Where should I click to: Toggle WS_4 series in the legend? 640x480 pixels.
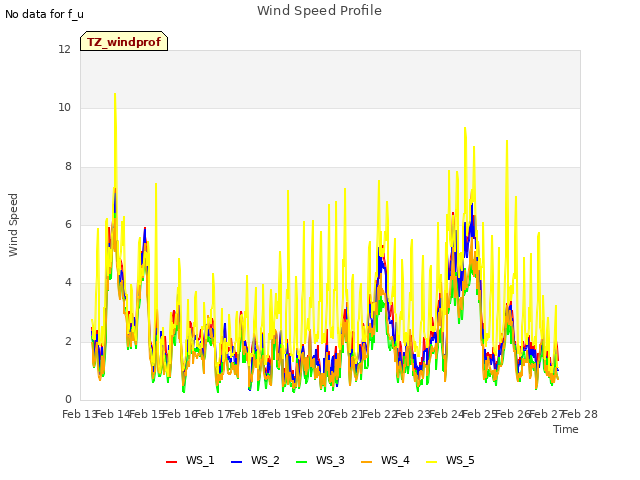[x=385, y=460]
